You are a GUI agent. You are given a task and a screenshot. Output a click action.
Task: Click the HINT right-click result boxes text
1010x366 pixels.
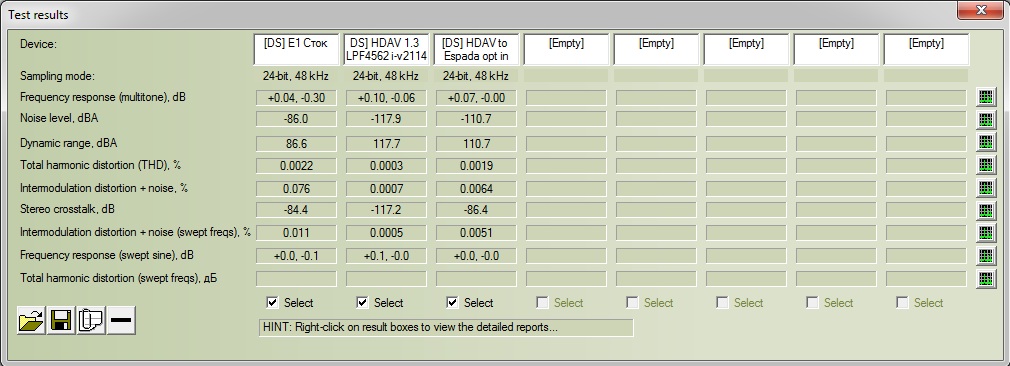pyautogui.click(x=446, y=327)
